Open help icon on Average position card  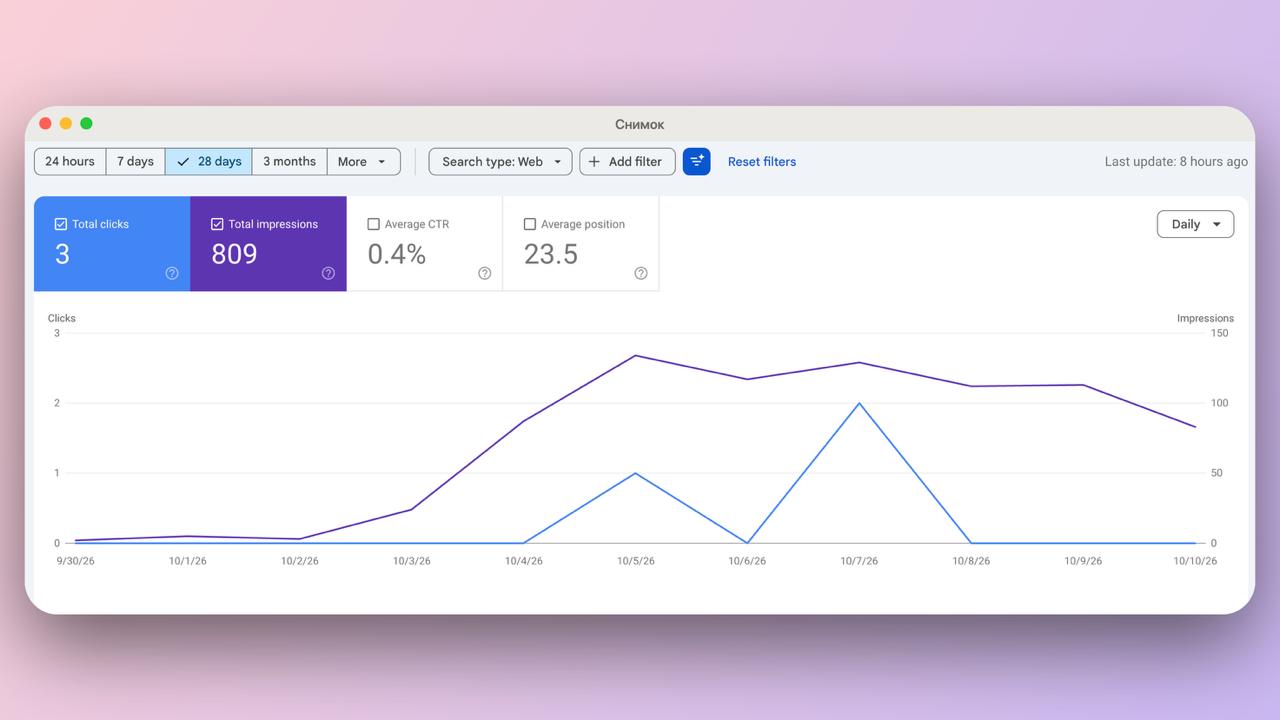(641, 273)
